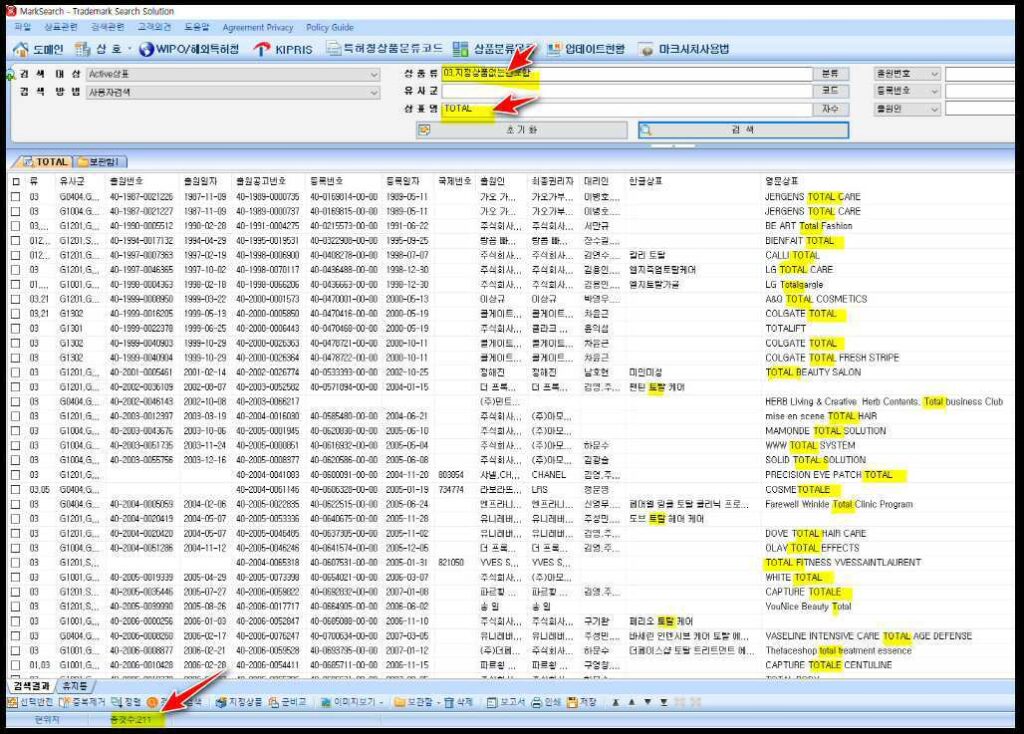Switch to the 보관함 tab beside TOTAL
Image resolution: width=1024 pixels, height=734 pixels.
[x=99, y=161]
